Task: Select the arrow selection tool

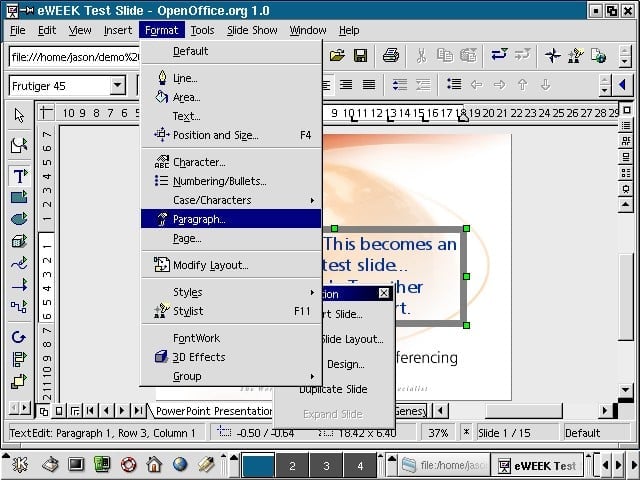Action: (x=19, y=116)
